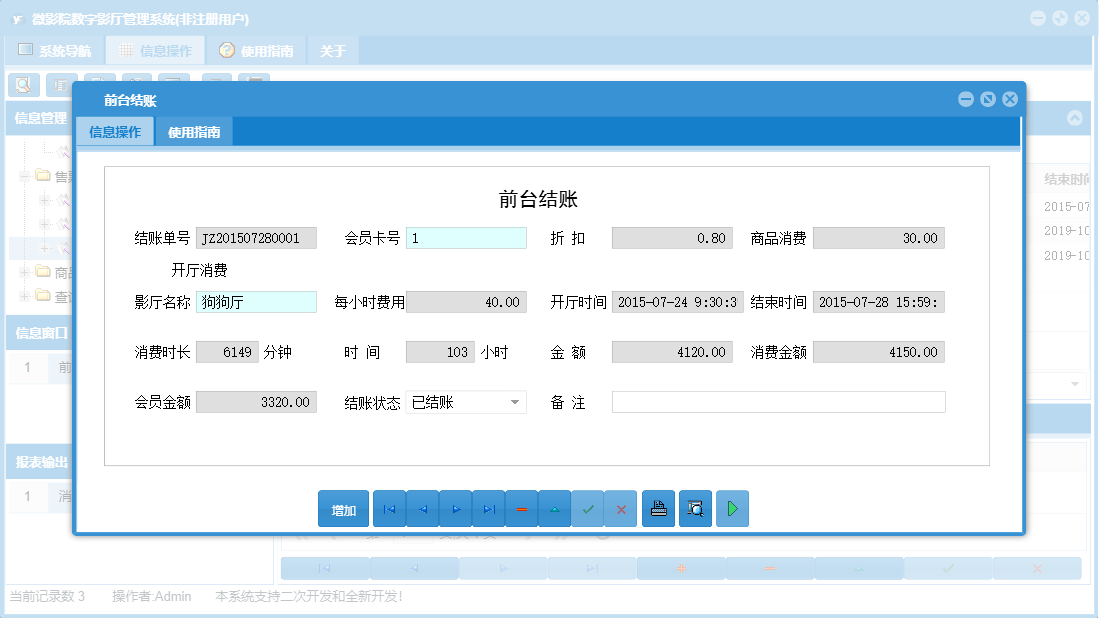The image size is (1099, 618).
Task: Select the magnifier icon in the top toolbar
Action: click(x=22, y=85)
